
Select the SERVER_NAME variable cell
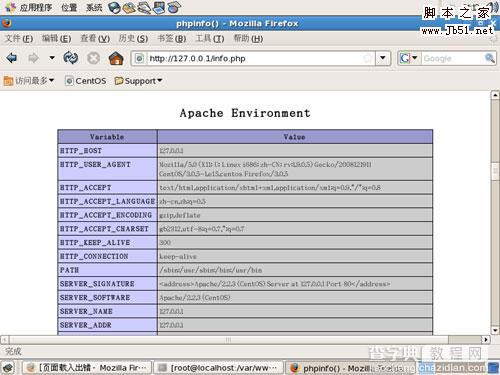(107, 311)
